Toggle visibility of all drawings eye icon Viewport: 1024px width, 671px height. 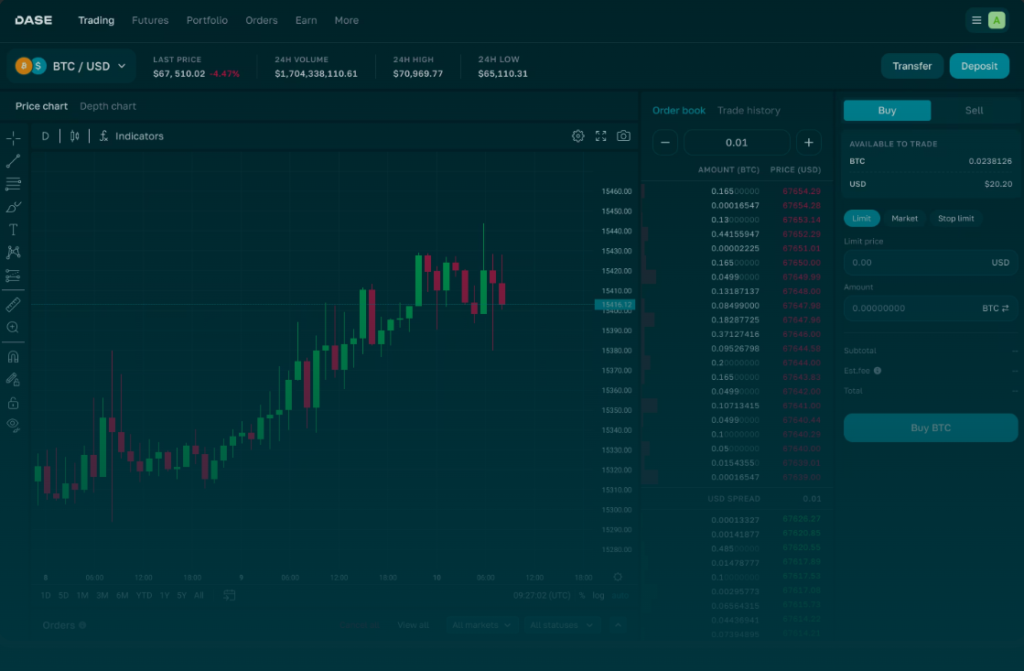click(13, 424)
